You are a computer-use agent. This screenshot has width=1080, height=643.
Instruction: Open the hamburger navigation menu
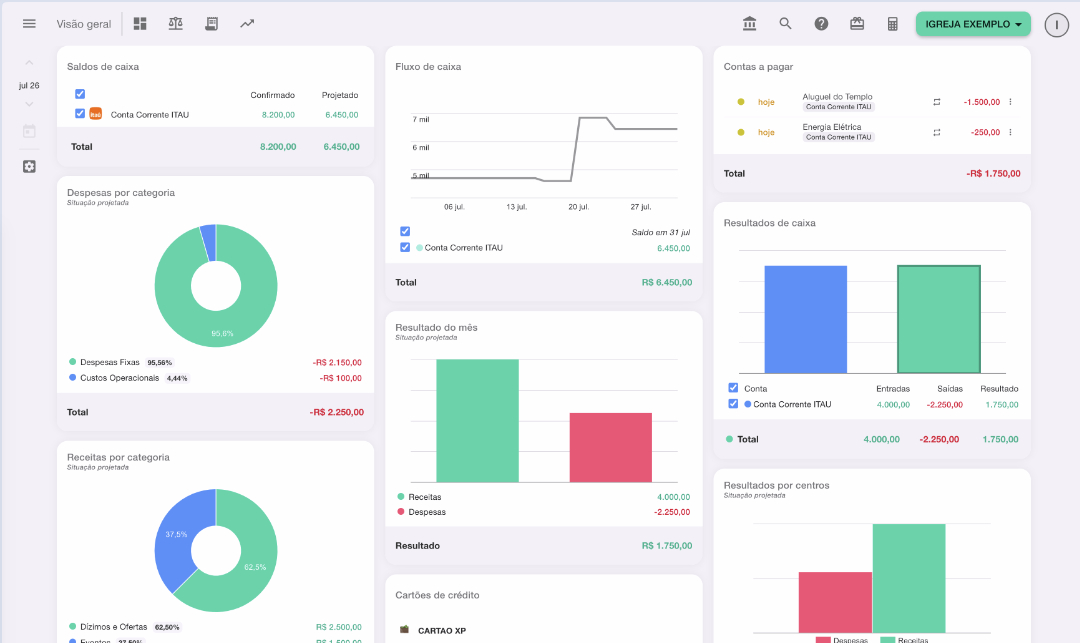29,23
